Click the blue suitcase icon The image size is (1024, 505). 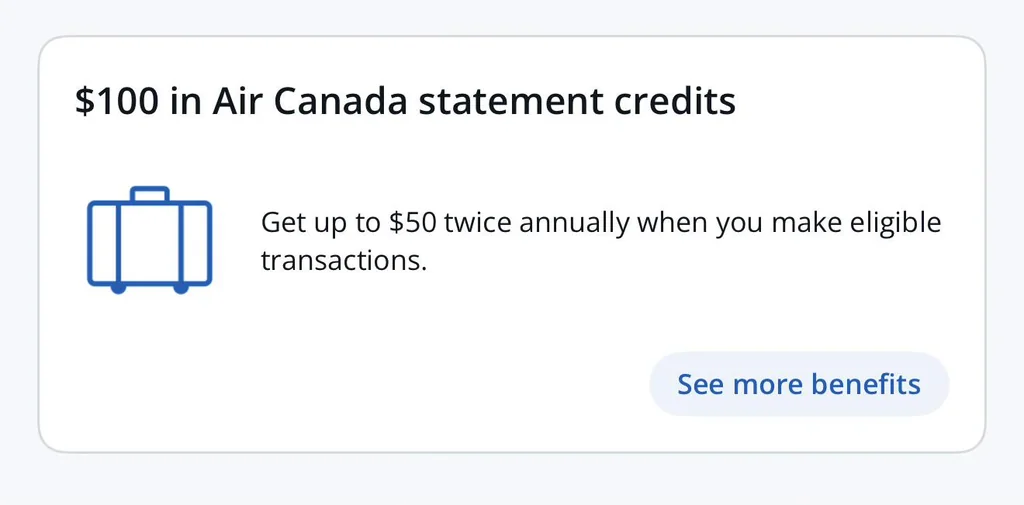[x=150, y=240]
